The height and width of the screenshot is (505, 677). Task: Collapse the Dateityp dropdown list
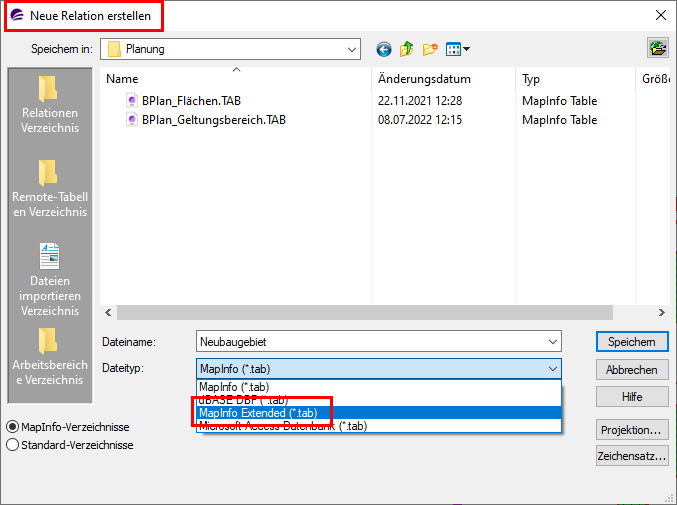(553, 369)
